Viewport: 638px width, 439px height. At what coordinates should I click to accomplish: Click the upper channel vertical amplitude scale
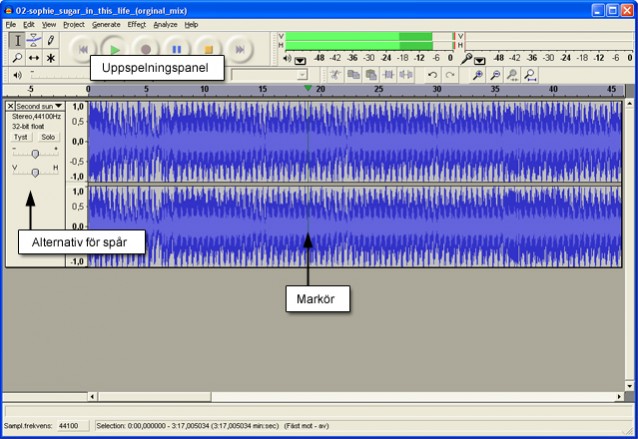[x=77, y=141]
